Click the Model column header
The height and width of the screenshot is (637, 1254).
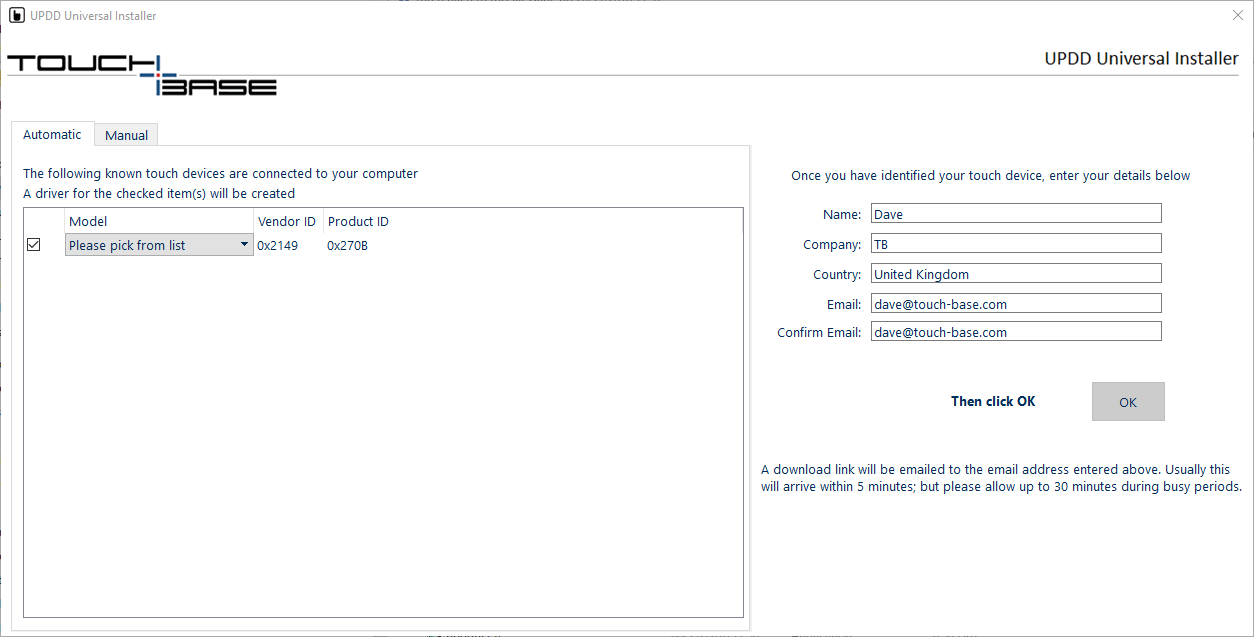pyautogui.click(x=159, y=221)
